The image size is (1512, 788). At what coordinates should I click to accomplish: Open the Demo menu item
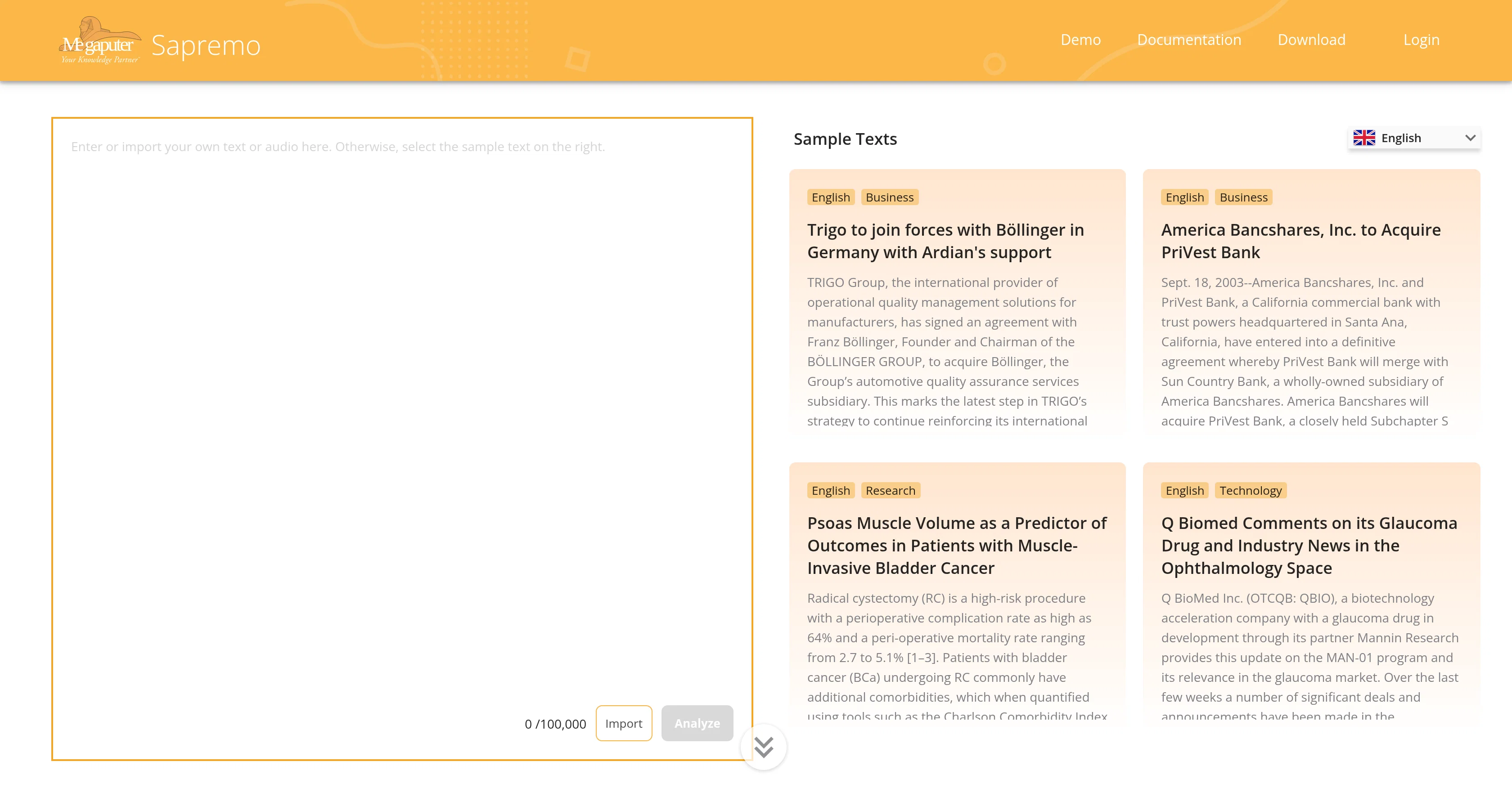tap(1080, 40)
